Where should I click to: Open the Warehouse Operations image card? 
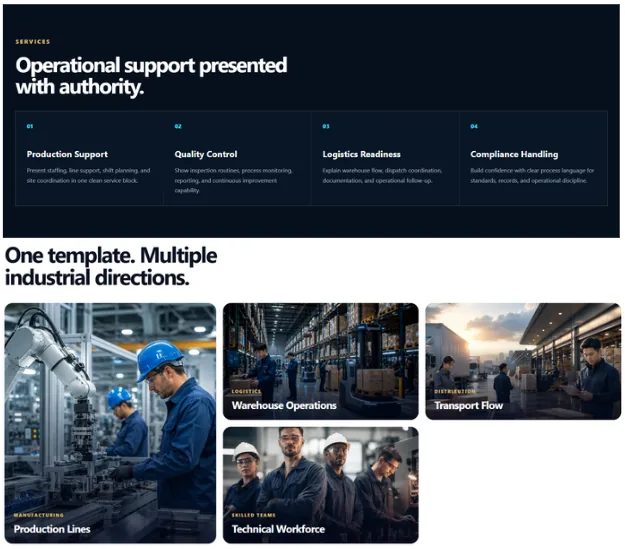tap(320, 361)
